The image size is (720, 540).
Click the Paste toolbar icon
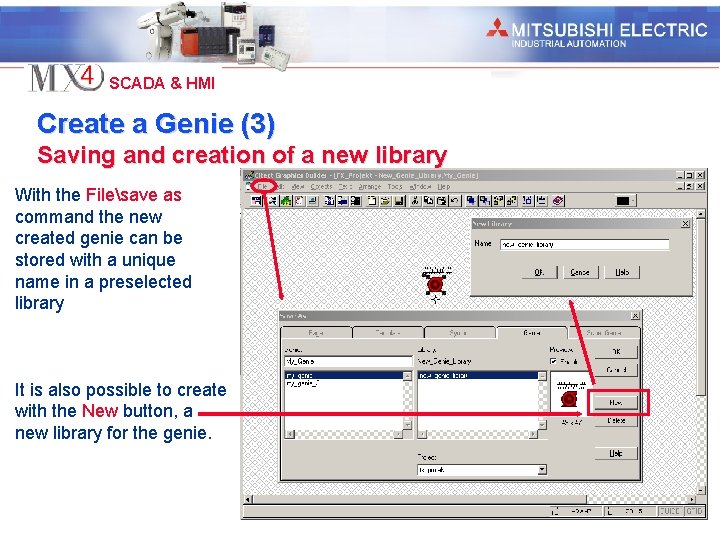coord(441,201)
